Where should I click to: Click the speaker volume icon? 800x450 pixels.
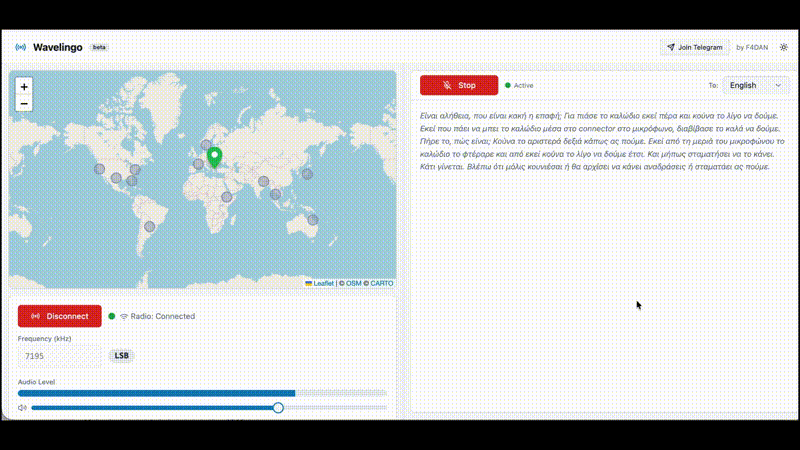pyautogui.click(x=22, y=408)
